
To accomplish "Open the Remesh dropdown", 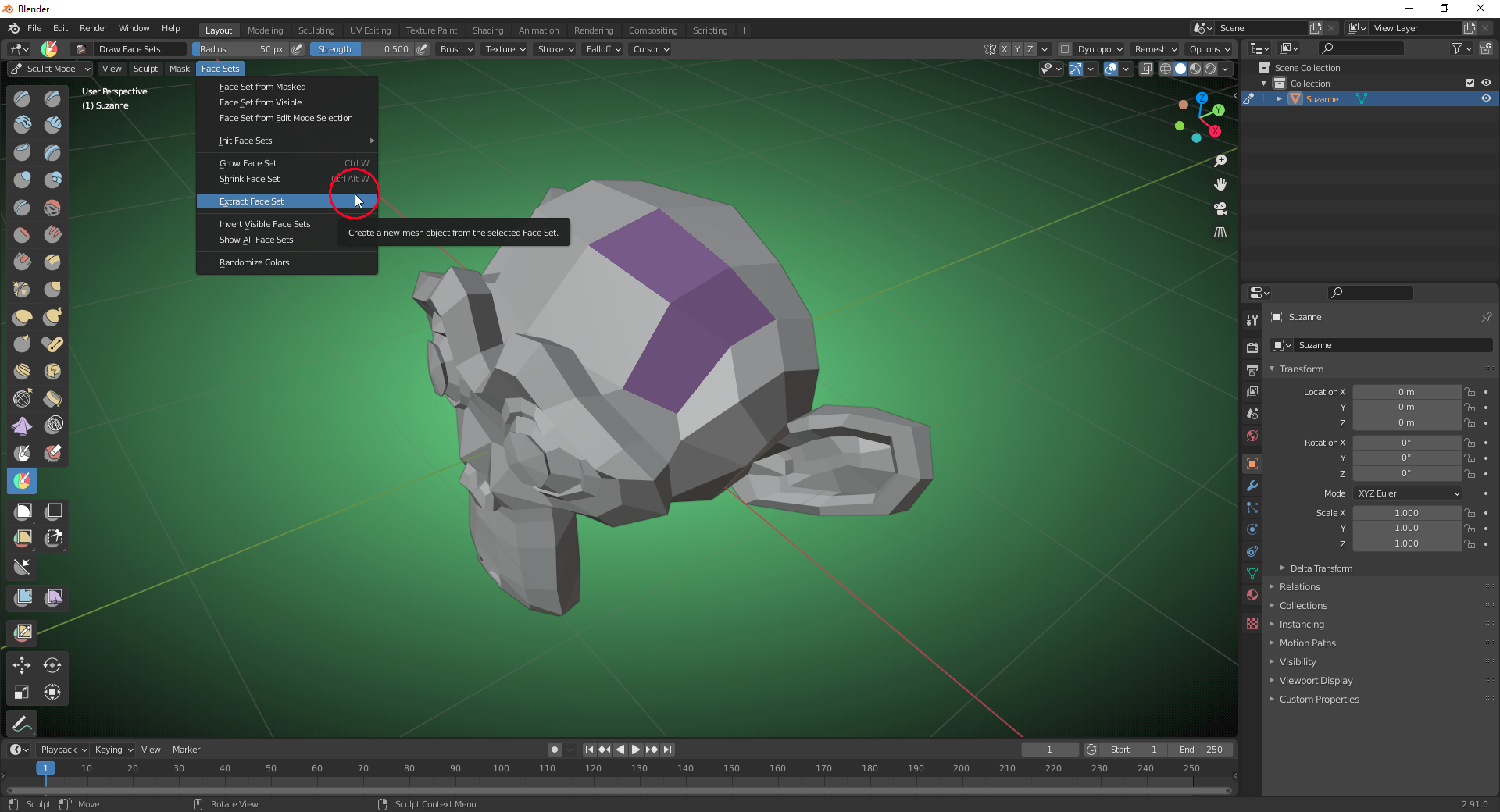I will click(x=1156, y=49).
